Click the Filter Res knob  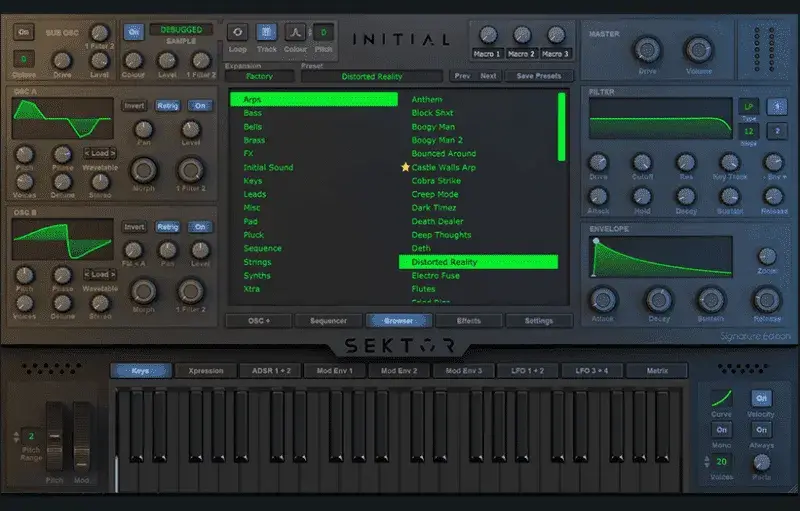686,163
